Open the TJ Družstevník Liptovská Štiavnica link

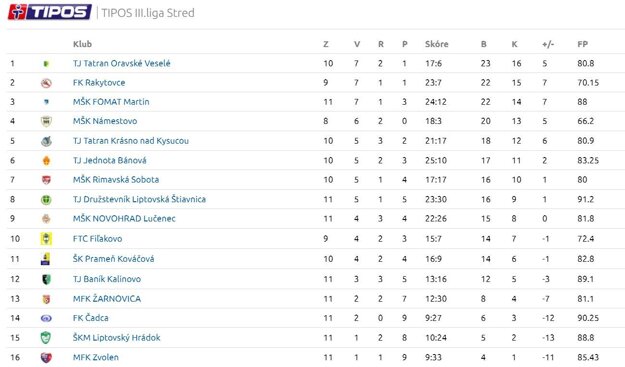(139, 199)
